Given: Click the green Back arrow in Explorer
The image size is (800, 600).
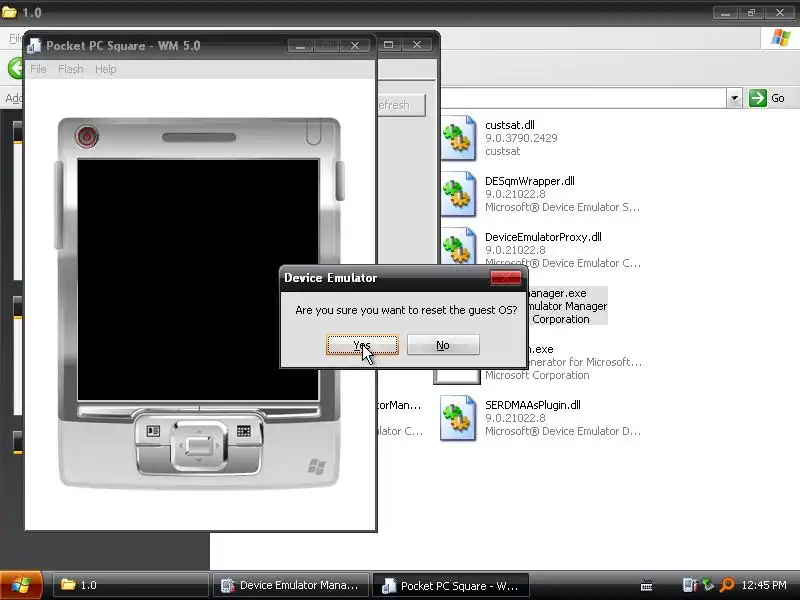Looking at the screenshot, I should coord(15,68).
